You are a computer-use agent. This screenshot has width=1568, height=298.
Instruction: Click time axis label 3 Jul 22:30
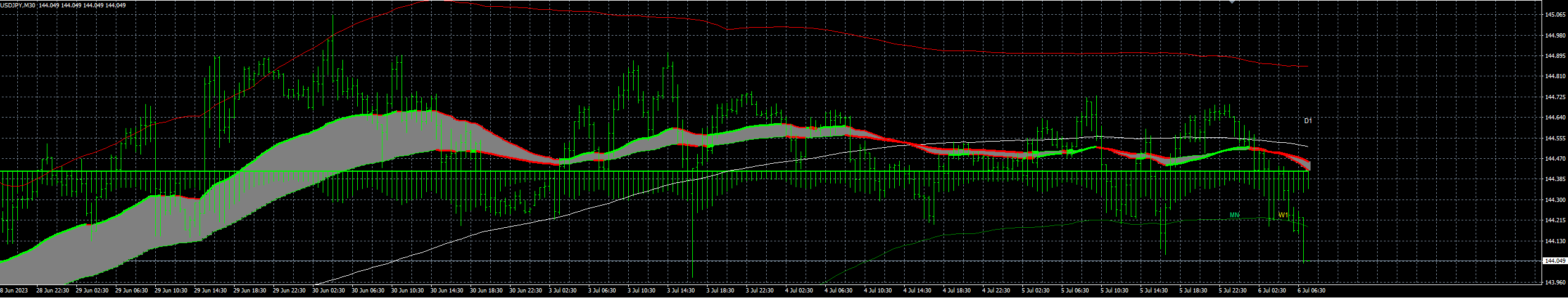(760, 290)
